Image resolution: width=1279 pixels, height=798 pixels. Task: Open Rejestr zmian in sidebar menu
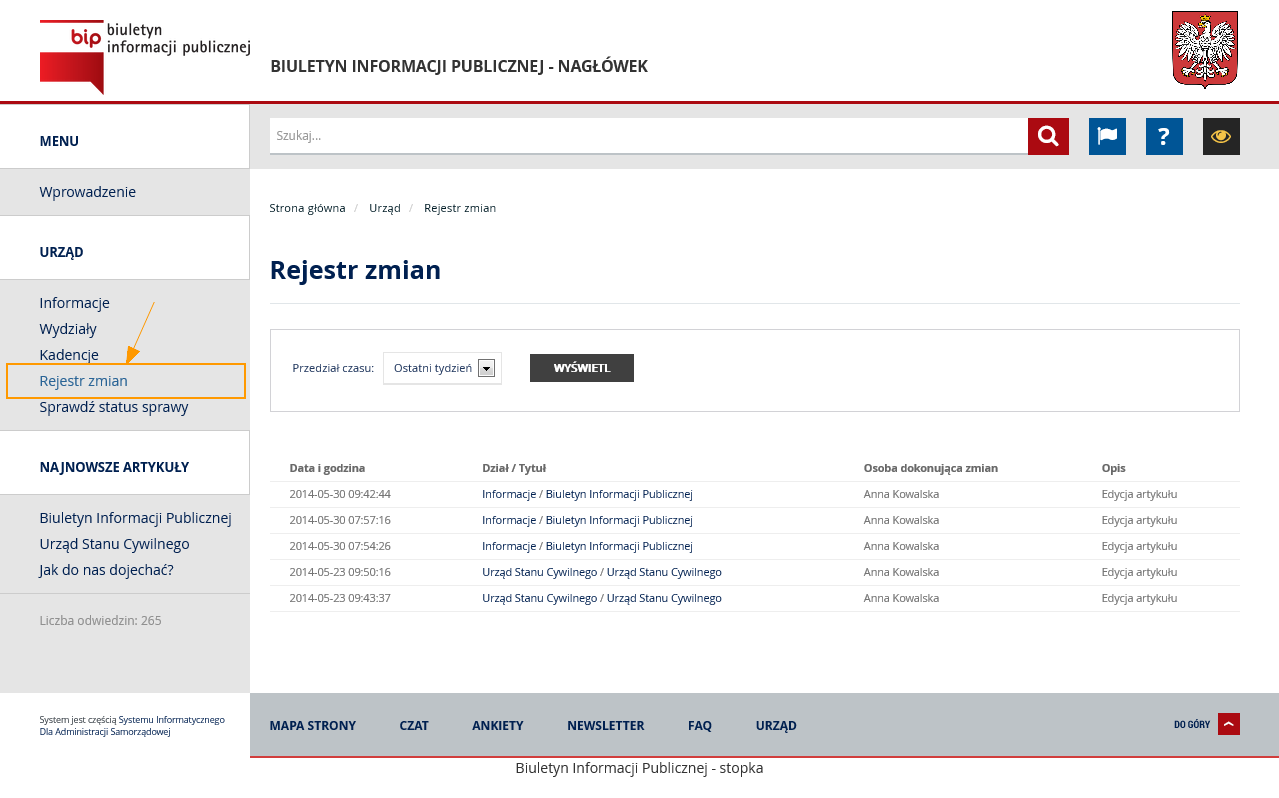click(84, 381)
